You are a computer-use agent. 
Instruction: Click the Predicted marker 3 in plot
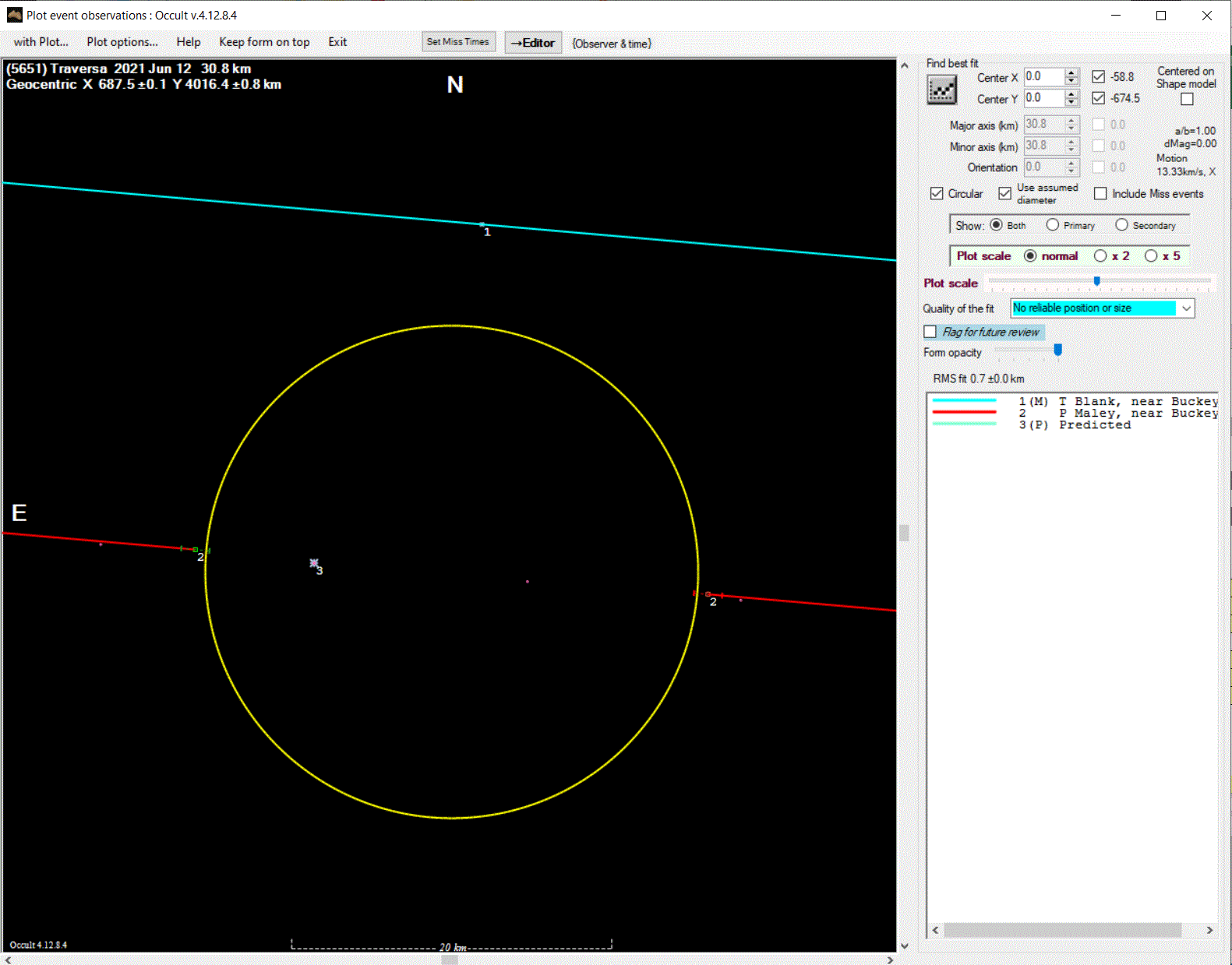314,562
